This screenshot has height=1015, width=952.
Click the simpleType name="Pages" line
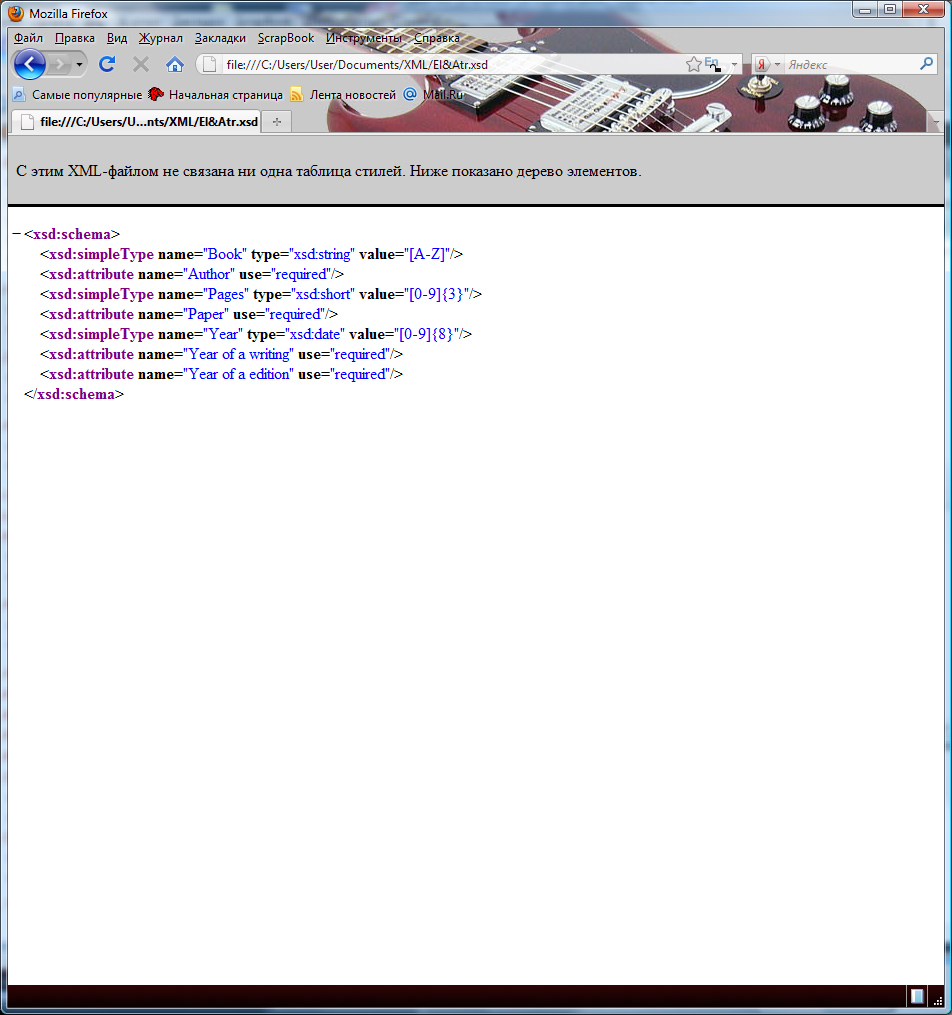pyautogui.click(x=261, y=294)
